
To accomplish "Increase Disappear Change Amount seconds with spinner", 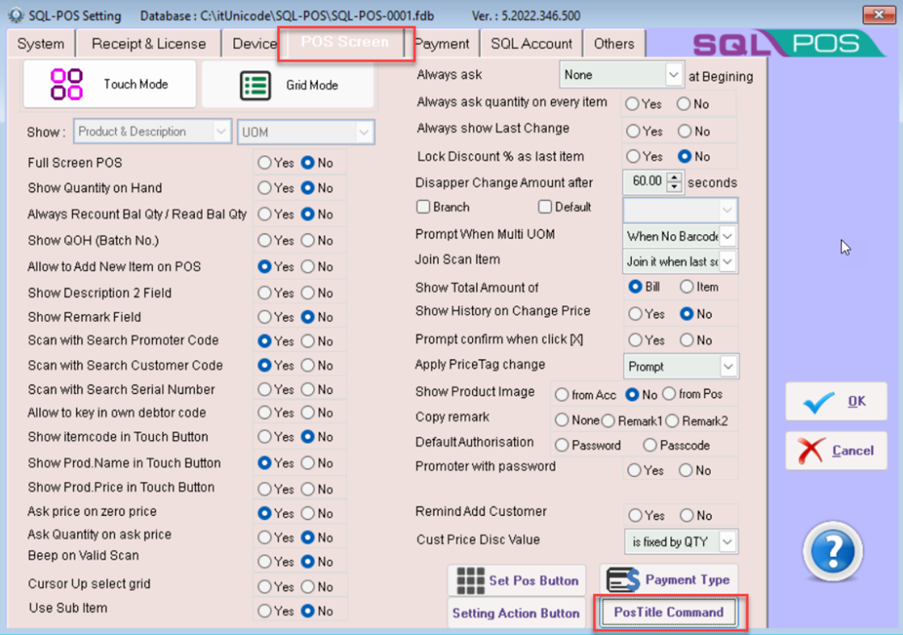I will [674, 177].
